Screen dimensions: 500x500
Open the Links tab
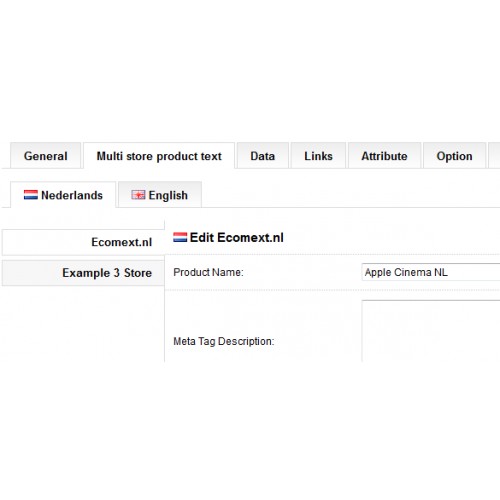pos(318,156)
